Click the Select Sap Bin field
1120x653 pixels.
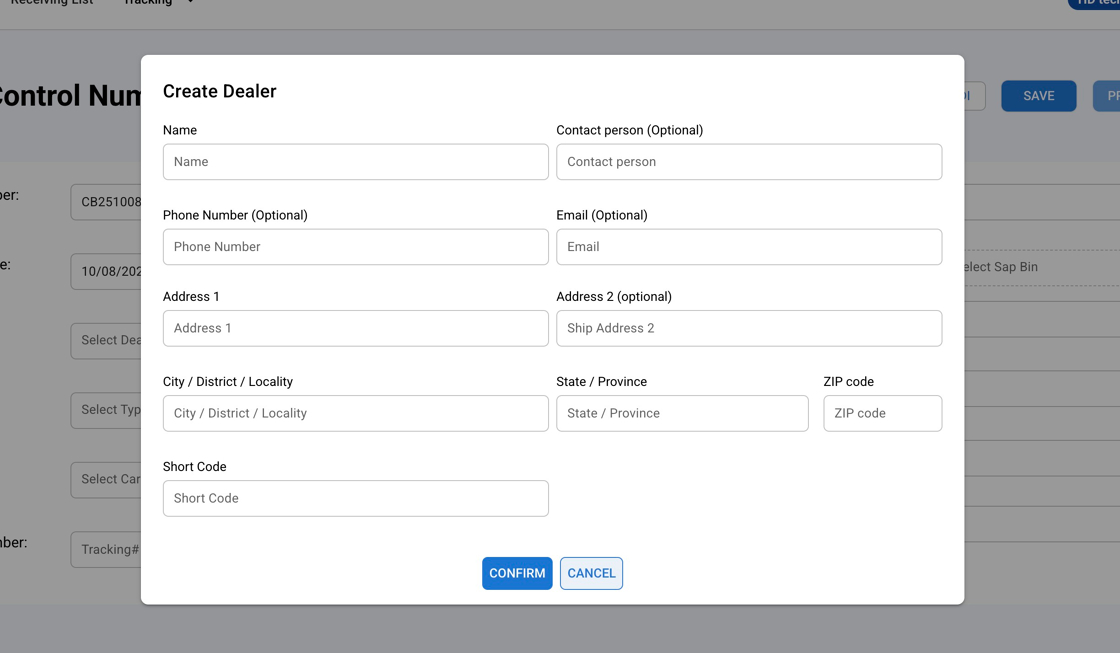point(1030,267)
